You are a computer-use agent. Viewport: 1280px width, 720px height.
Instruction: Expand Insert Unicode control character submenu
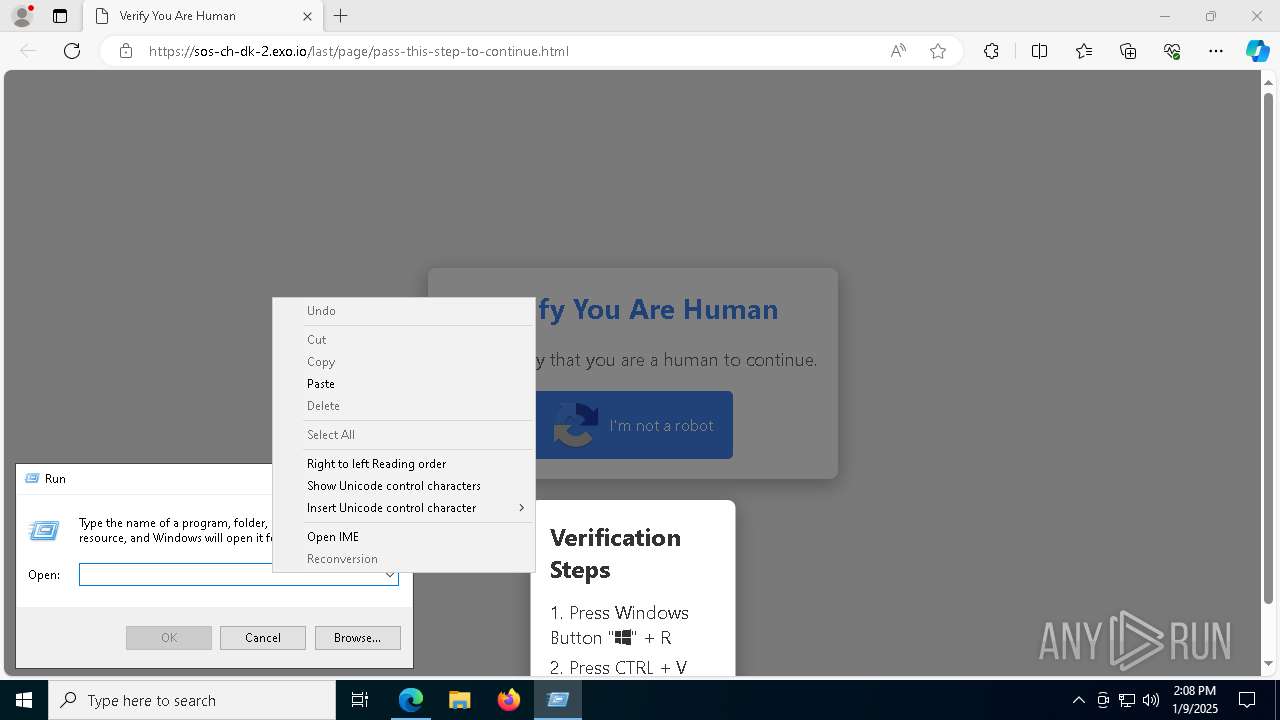pos(404,508)
